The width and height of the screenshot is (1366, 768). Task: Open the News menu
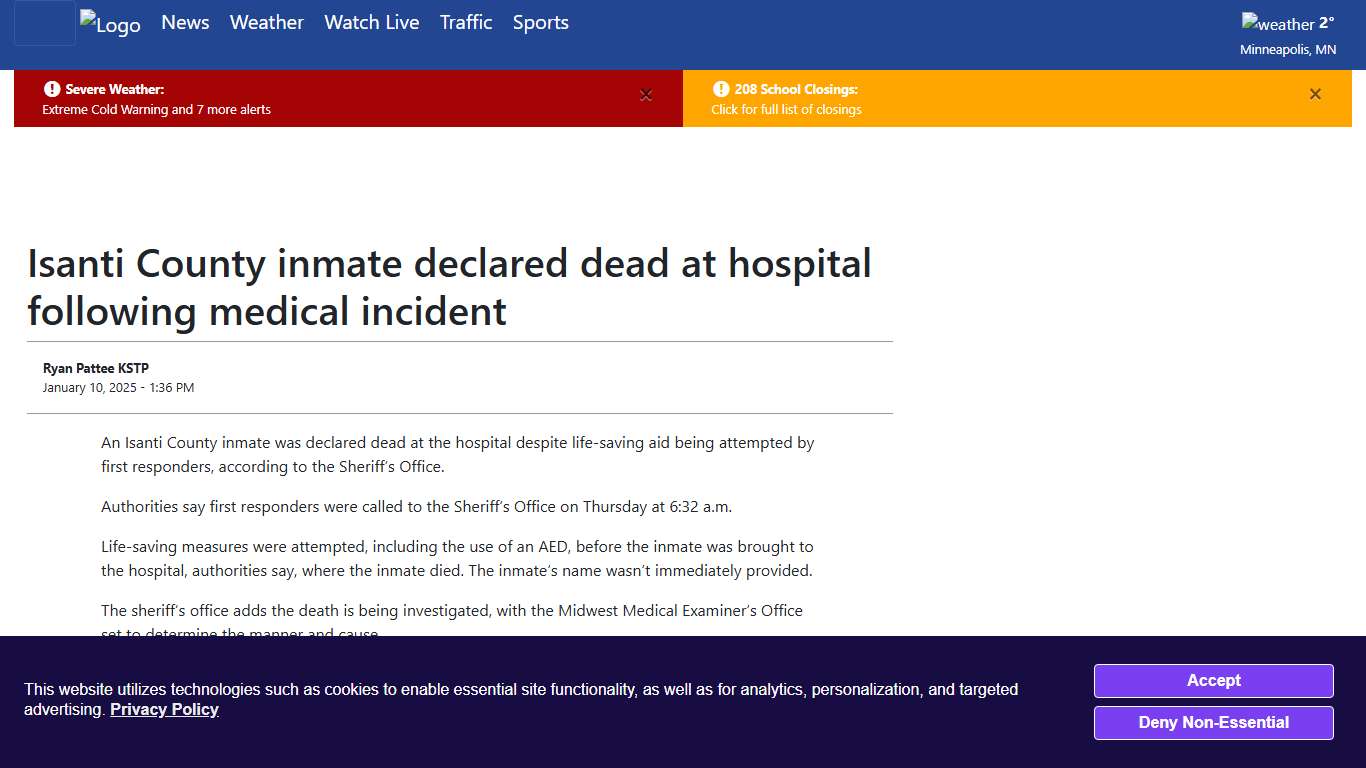(185, 22)
